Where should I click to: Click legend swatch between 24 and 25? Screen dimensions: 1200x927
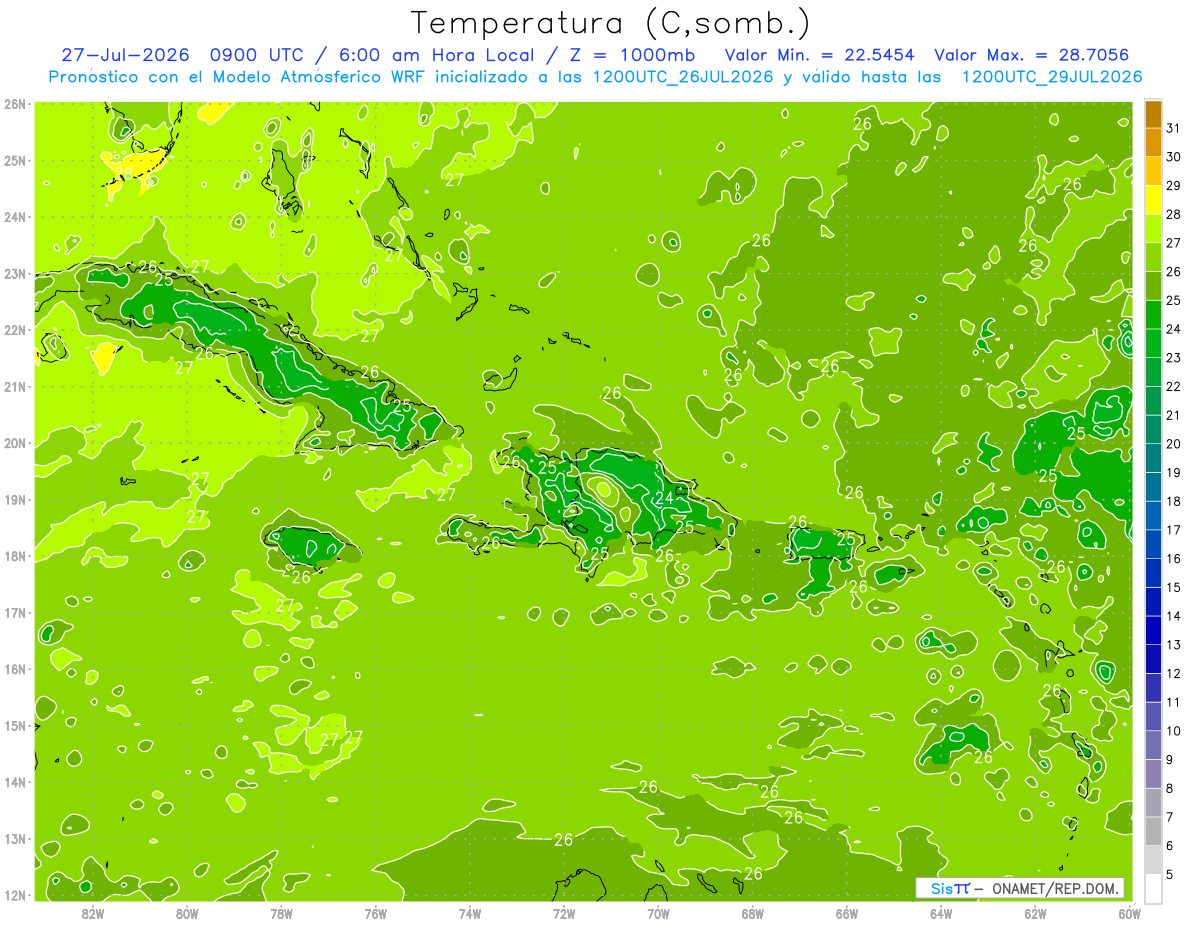tap(1153, 315)
